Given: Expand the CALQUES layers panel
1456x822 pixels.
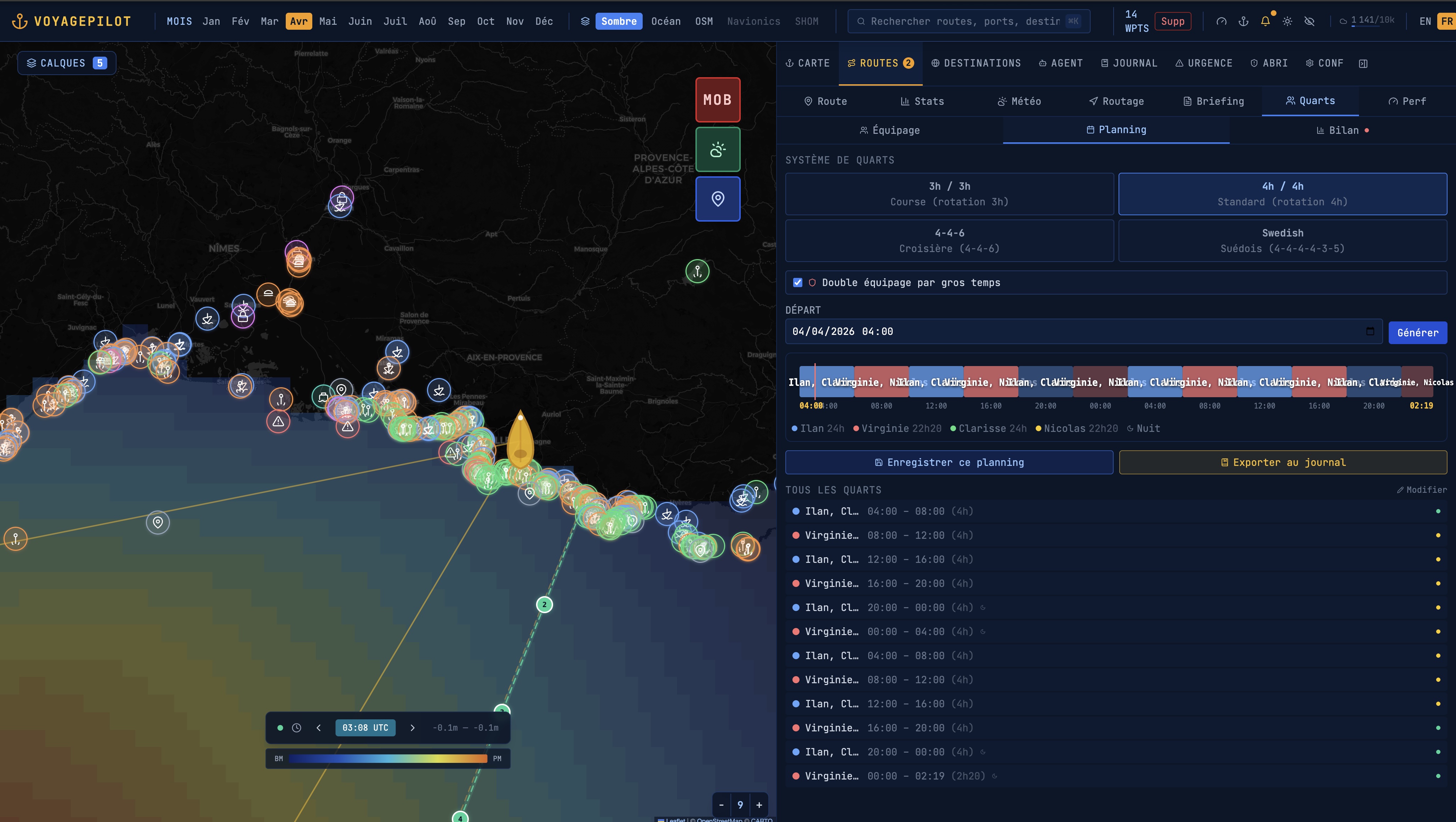Looking at the screenshot, I should (x=67, y=63).
